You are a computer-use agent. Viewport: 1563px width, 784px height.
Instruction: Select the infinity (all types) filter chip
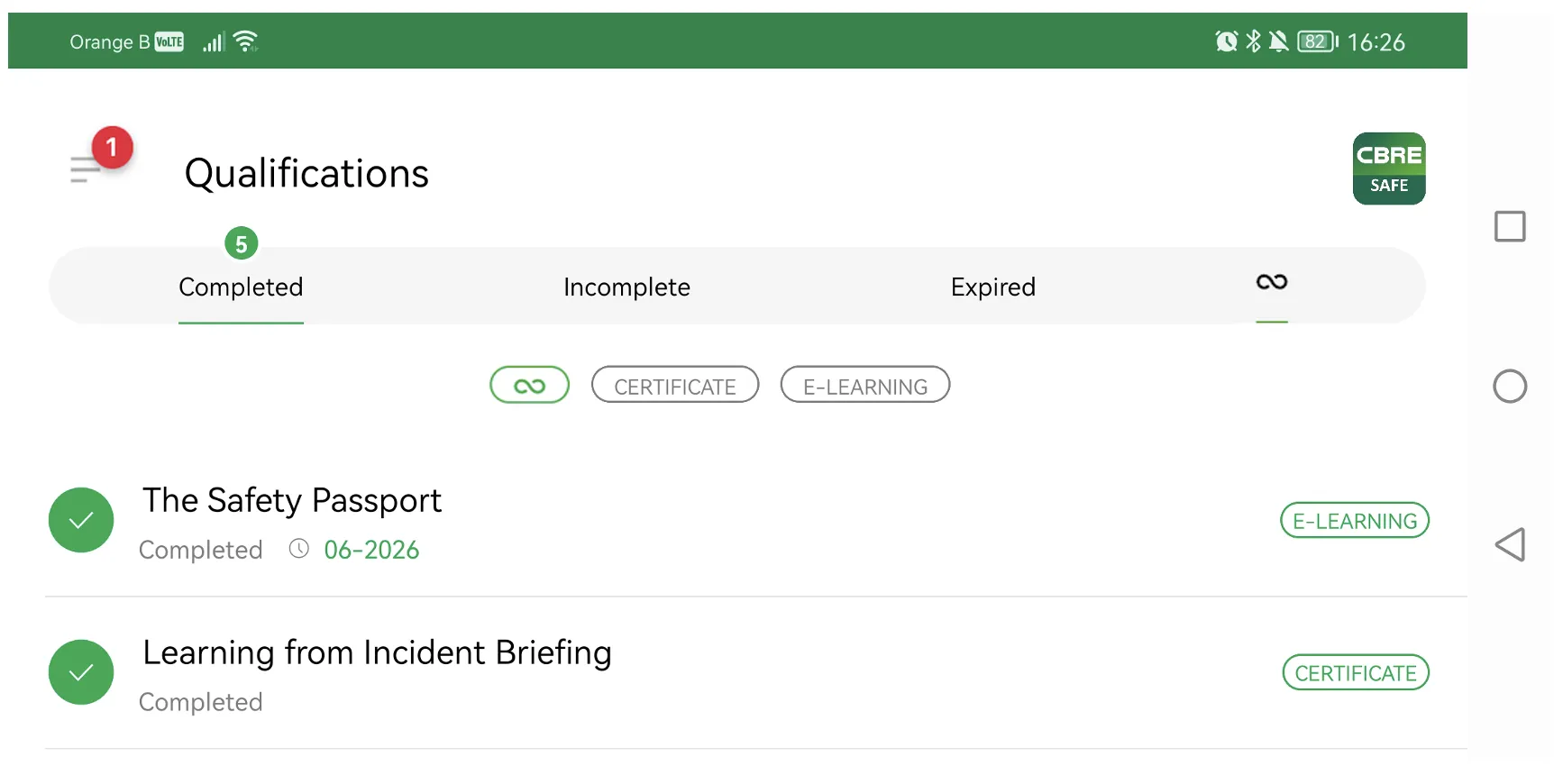coord(529,385)
